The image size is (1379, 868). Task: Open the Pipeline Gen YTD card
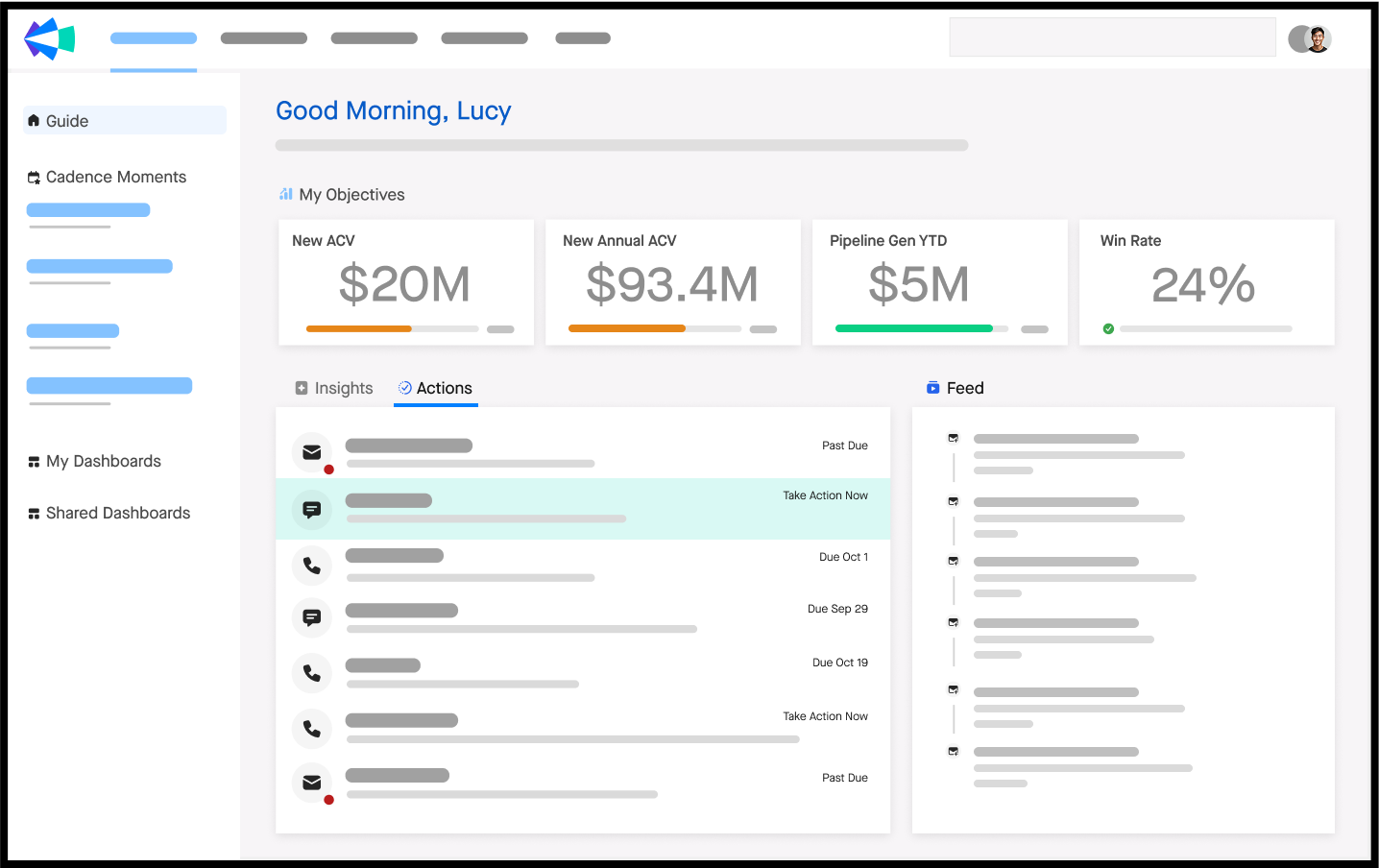click(x=939, y=282)
